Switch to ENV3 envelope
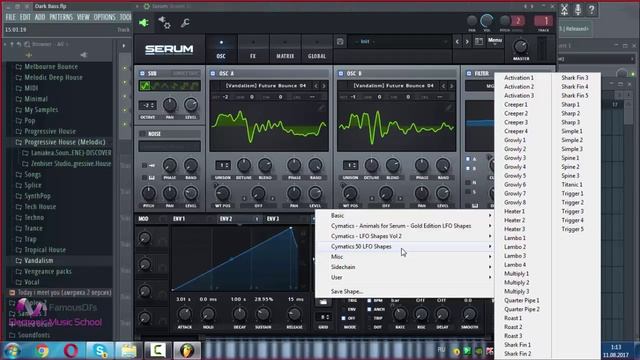Image resolution: width=640 pixels, height=360 pixels. (273, 219)
